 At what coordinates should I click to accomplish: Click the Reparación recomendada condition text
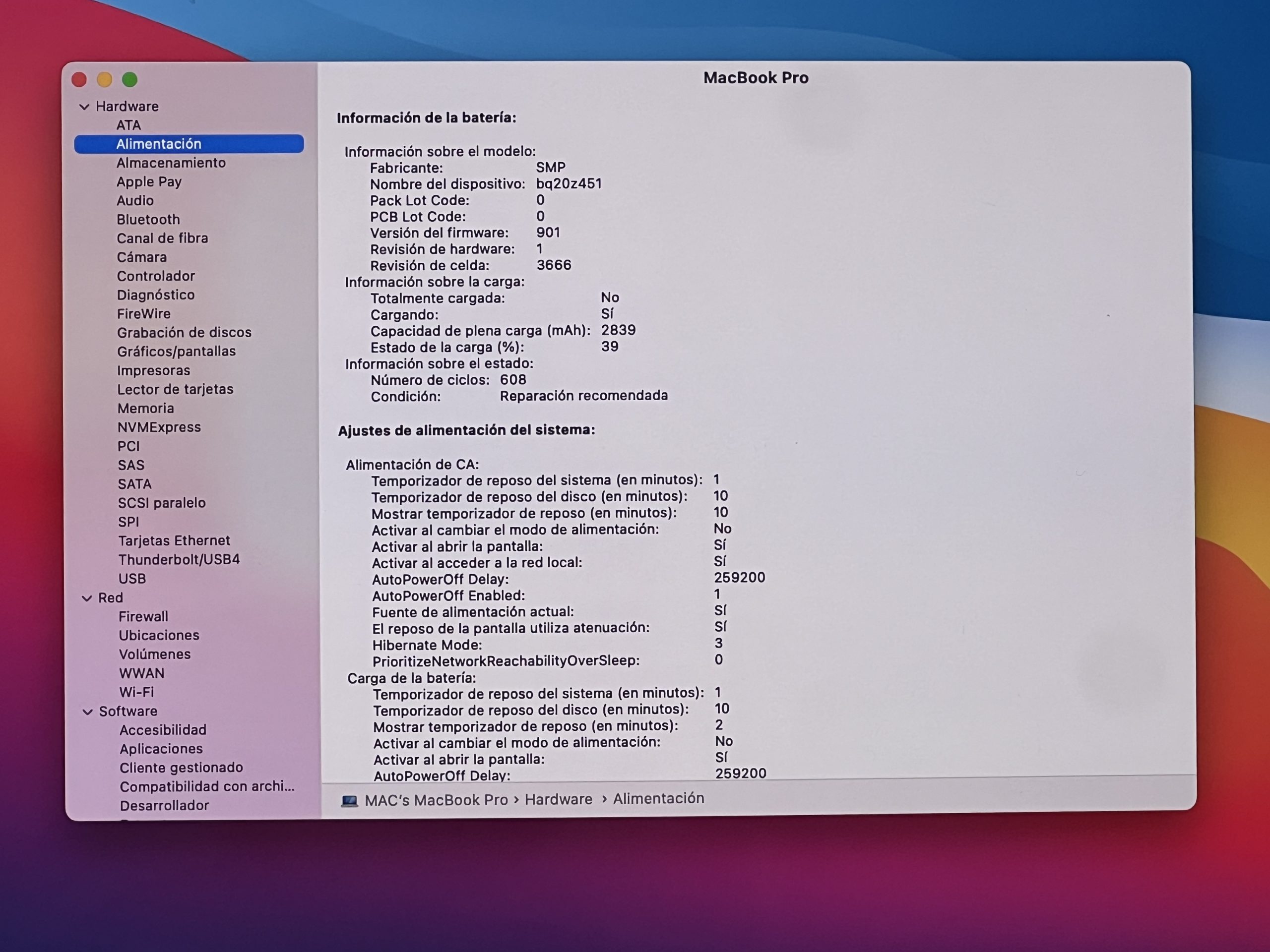(x=583, y=396)
